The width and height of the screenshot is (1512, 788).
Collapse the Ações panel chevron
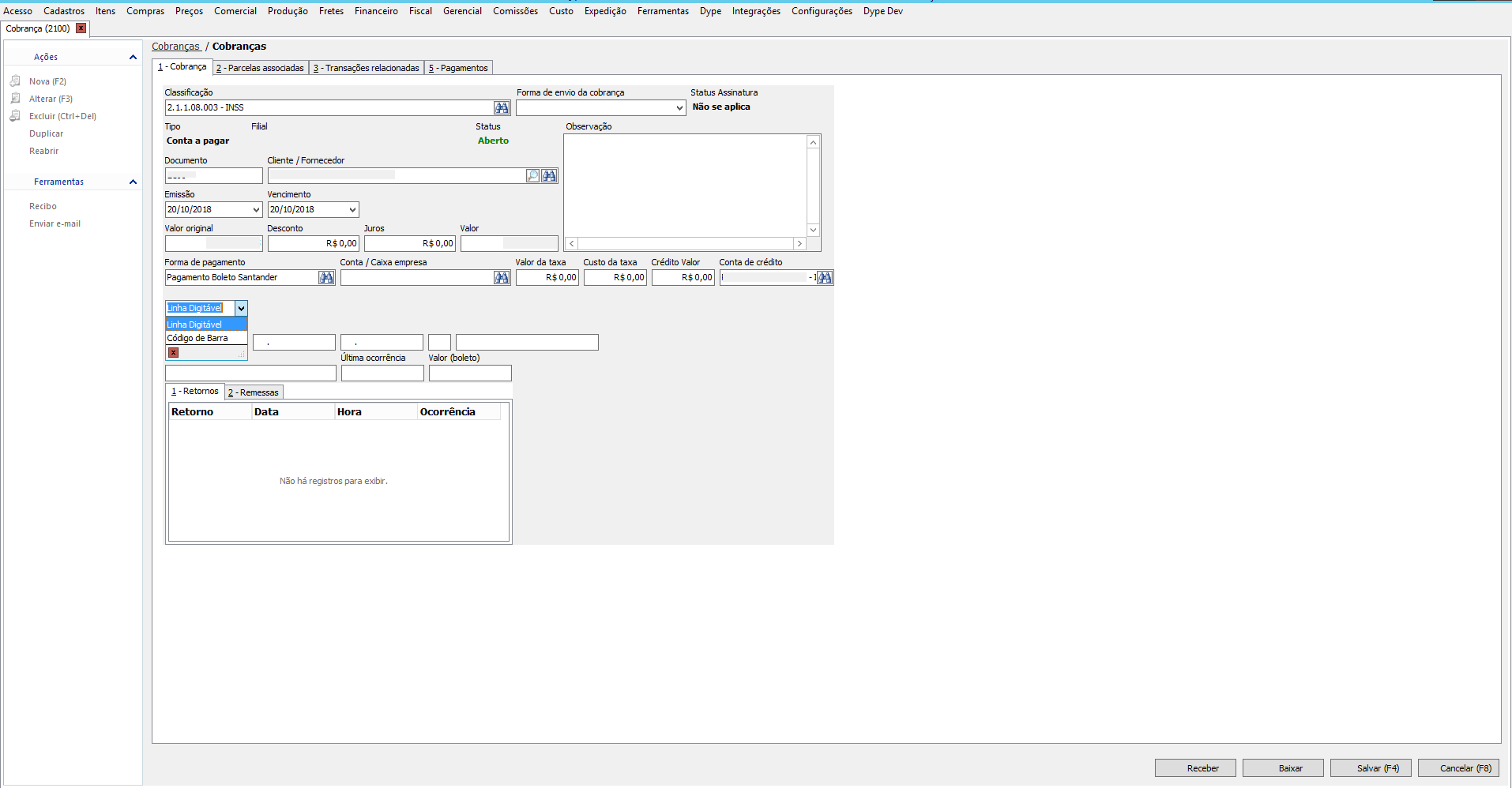tap(133, 57)
